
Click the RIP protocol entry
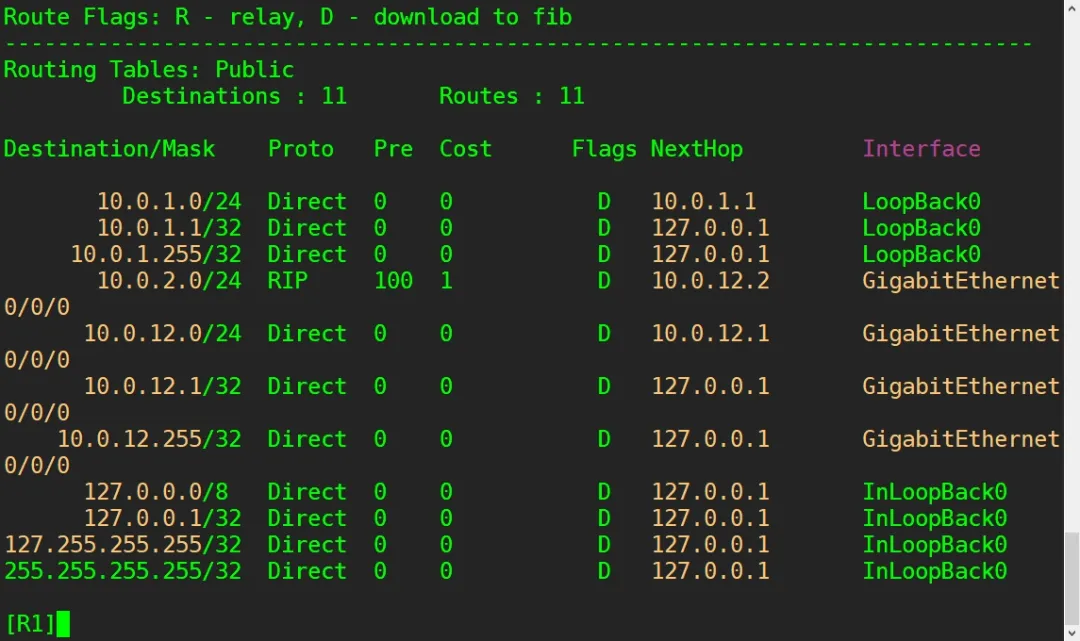click(287, 281)
